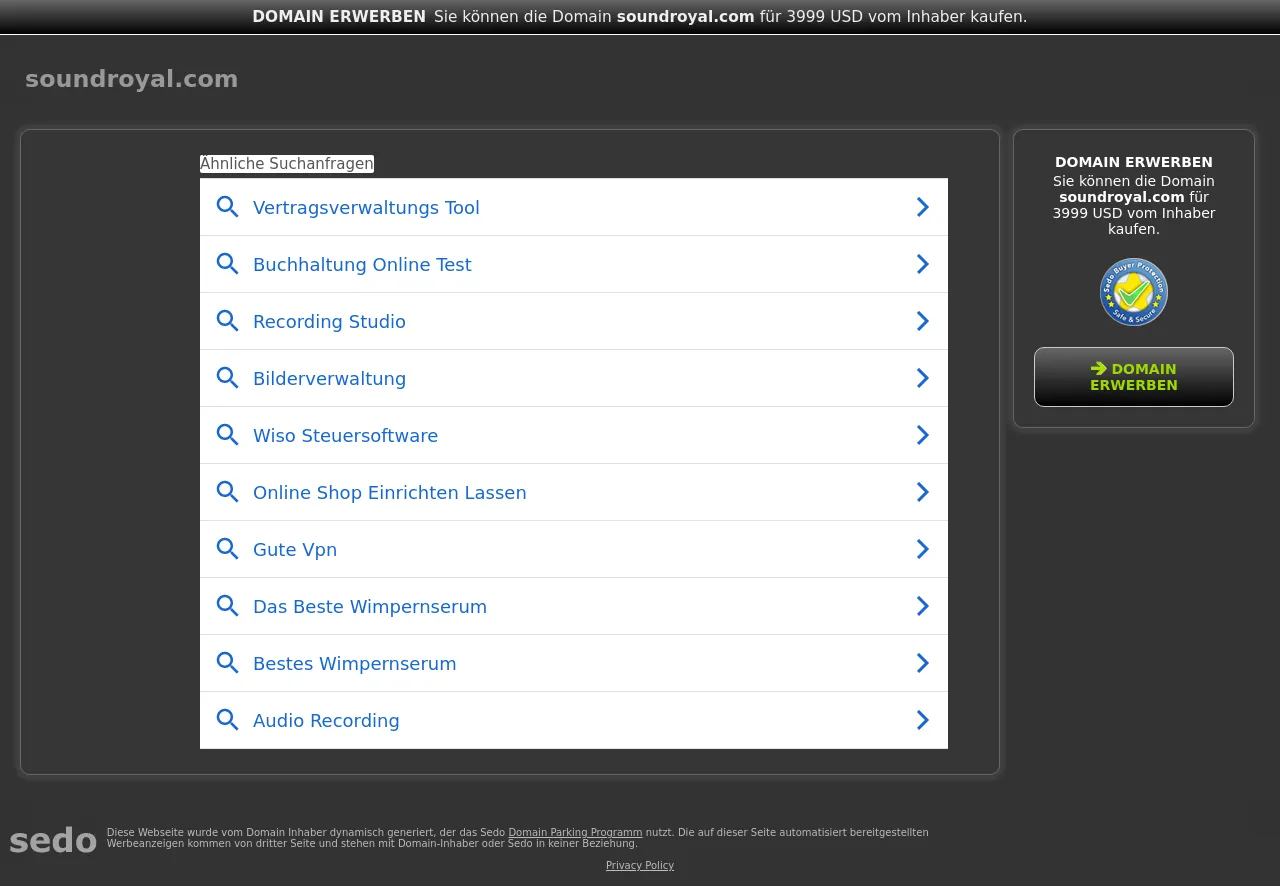Open chevron arrow for Vertragsverwaltungs Tool
1280x886 pixels.
click(x=922, y=207)
